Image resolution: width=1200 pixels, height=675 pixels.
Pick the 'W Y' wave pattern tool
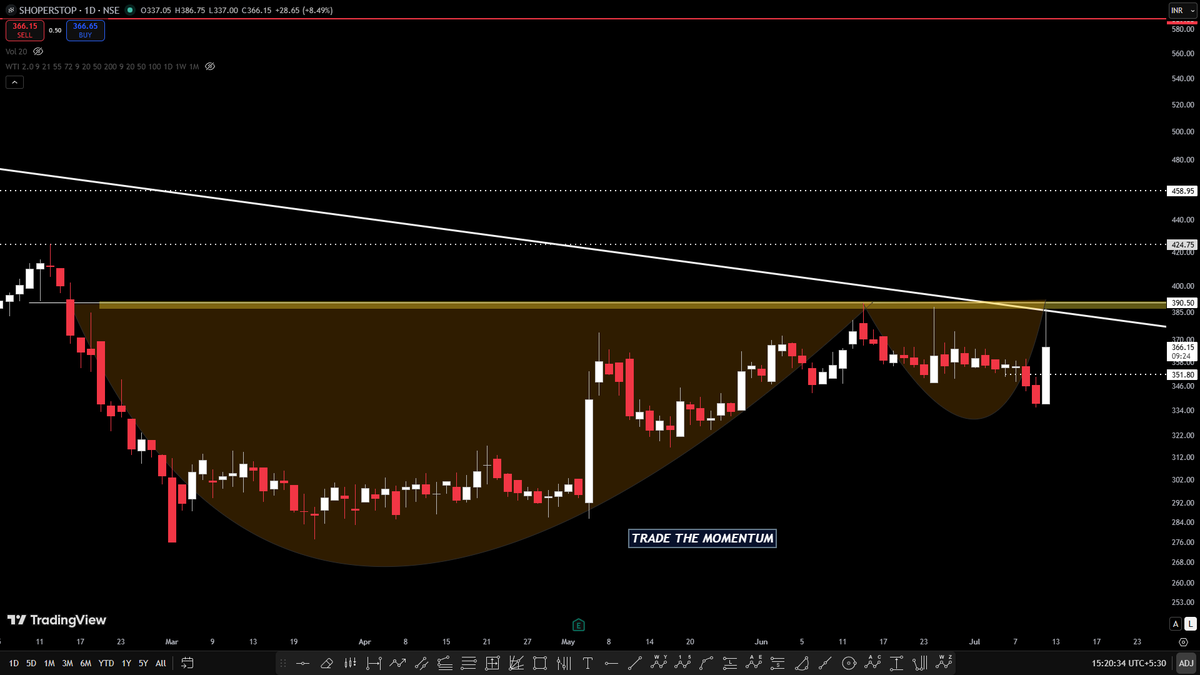[x=659, y=662]
